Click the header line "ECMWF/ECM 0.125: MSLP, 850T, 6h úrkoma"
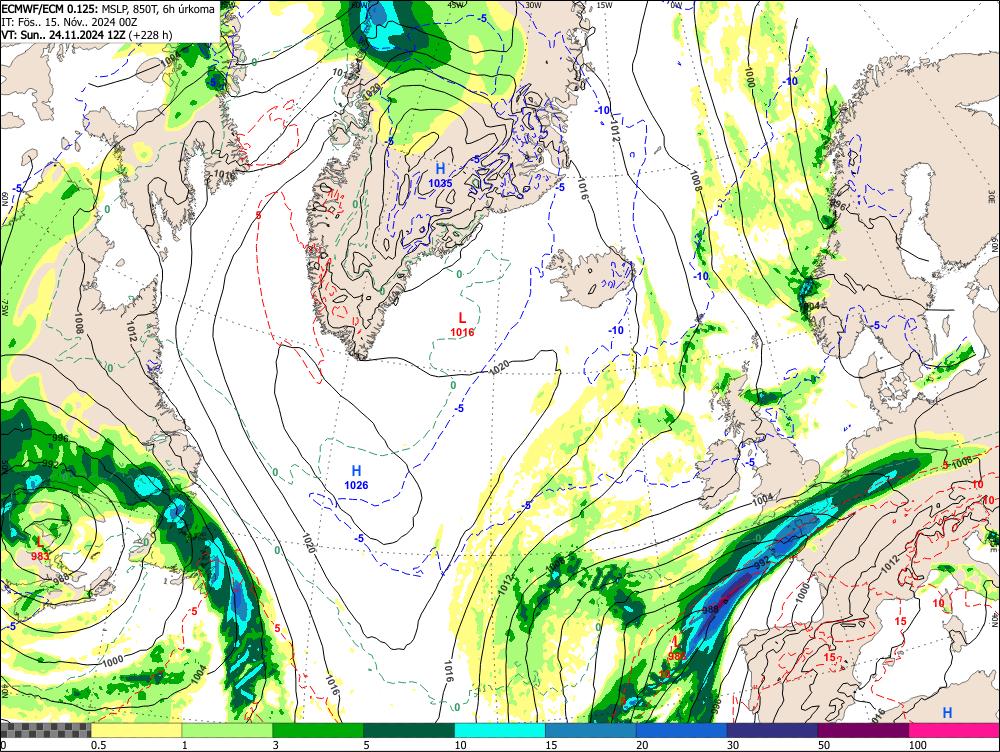The width and height of the screenshot is (1000, 752). tap(108, 9)
